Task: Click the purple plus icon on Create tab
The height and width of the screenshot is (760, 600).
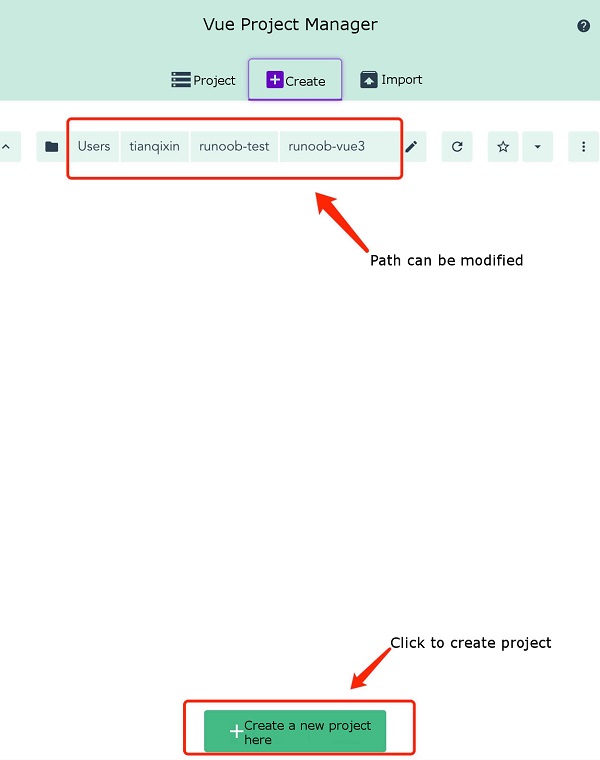Action: point(275,80)
